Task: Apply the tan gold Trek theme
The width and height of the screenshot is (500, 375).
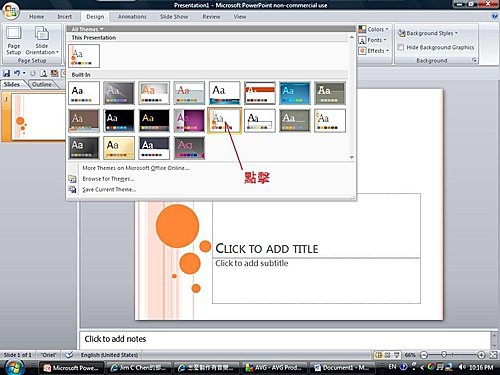Action: (119, 148)
